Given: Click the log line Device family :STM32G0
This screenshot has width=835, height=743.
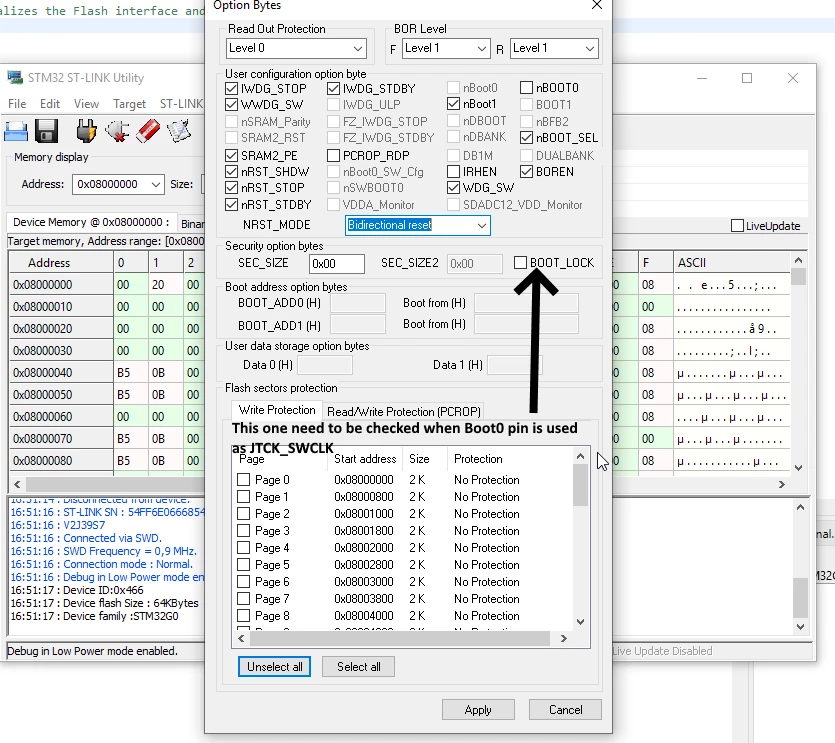Looking at the screenshot, I should click(x=94, y=616).
